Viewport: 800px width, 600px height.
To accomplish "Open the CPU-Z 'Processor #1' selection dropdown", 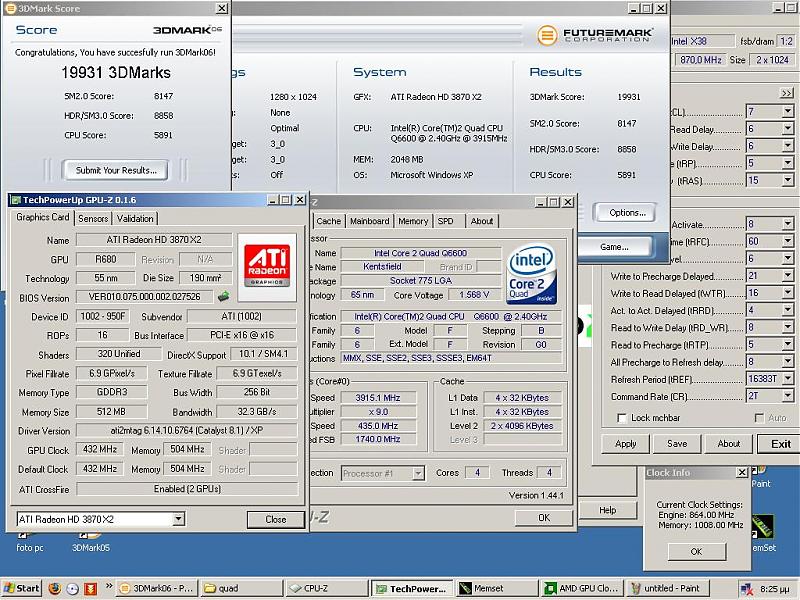I will click(x=418, y=473).
